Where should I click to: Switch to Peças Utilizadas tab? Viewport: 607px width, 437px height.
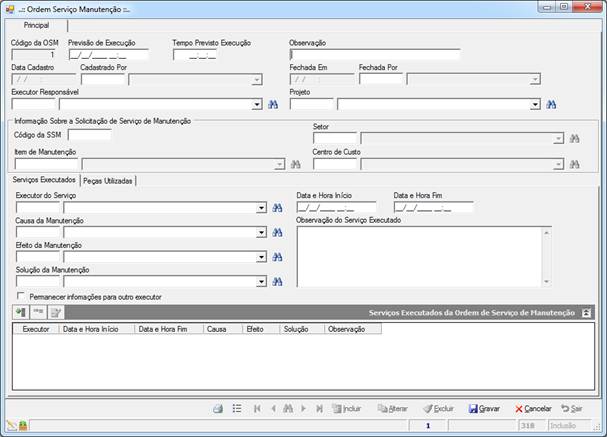pos(108,181)
